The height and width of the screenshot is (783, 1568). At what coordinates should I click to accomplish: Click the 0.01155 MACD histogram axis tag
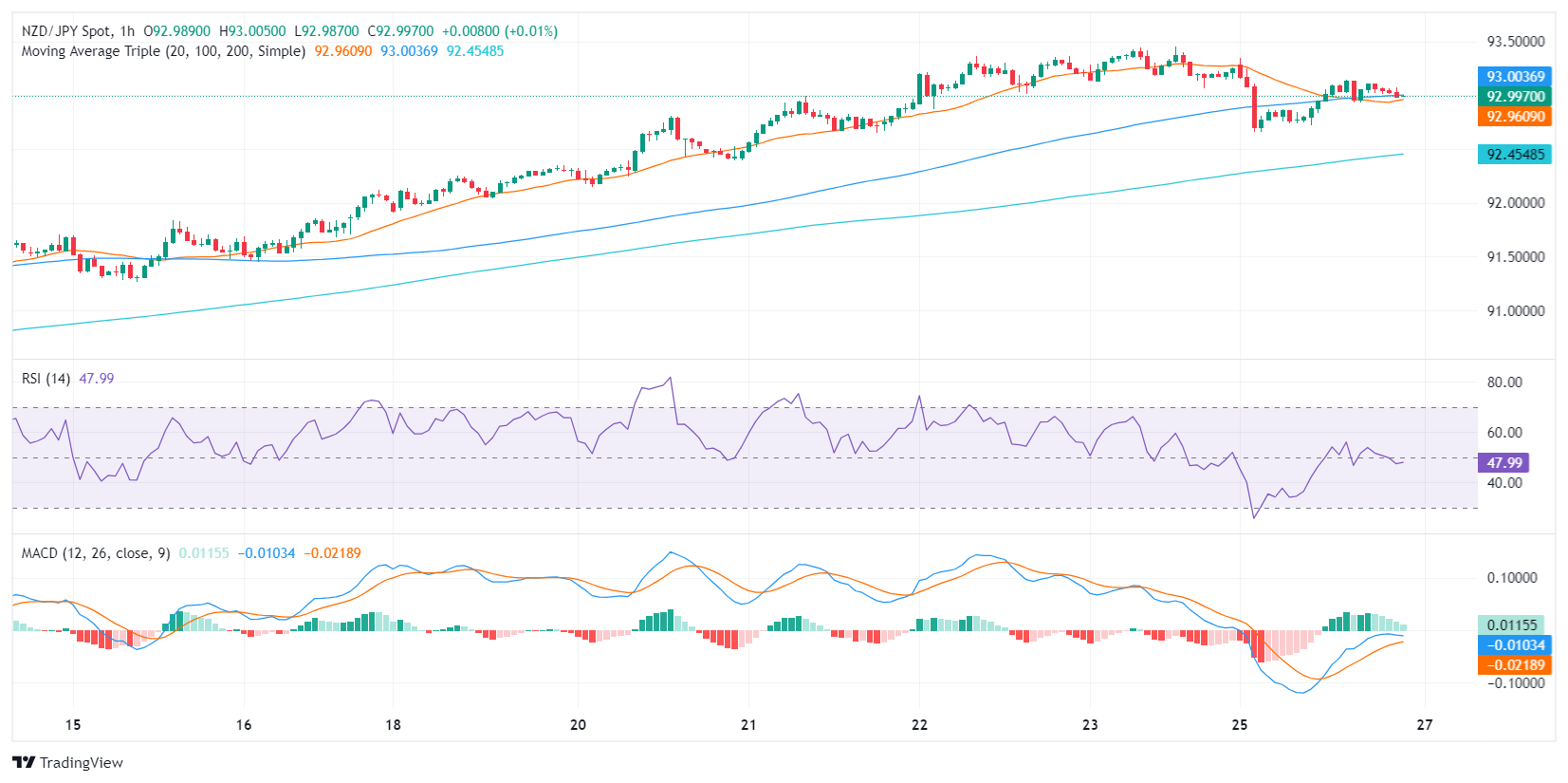(x=1511, y=625)
